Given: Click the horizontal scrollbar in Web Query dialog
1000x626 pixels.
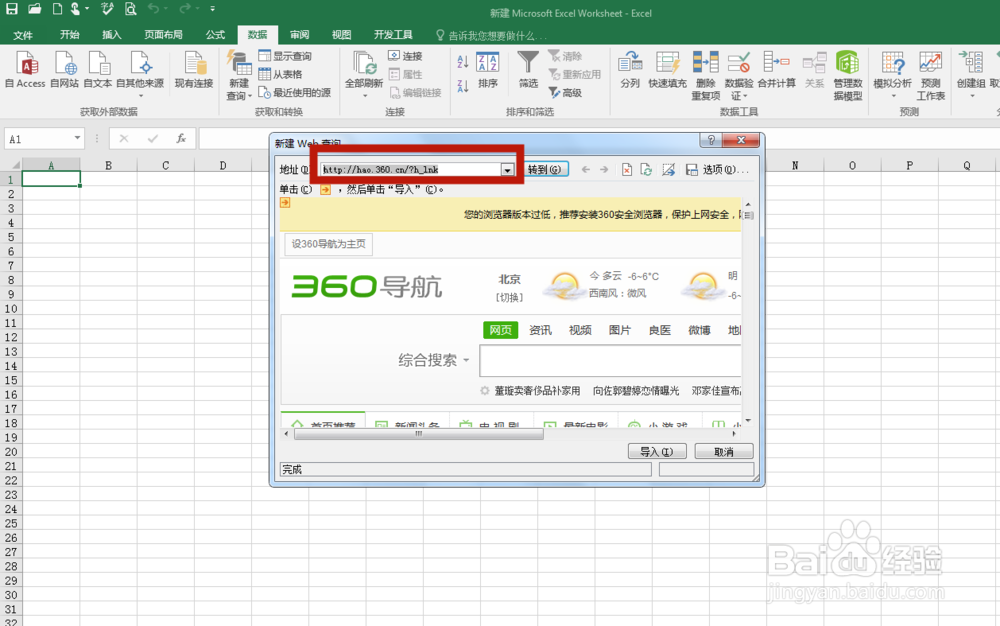Looking at the screenshot, I should [418, 434].
